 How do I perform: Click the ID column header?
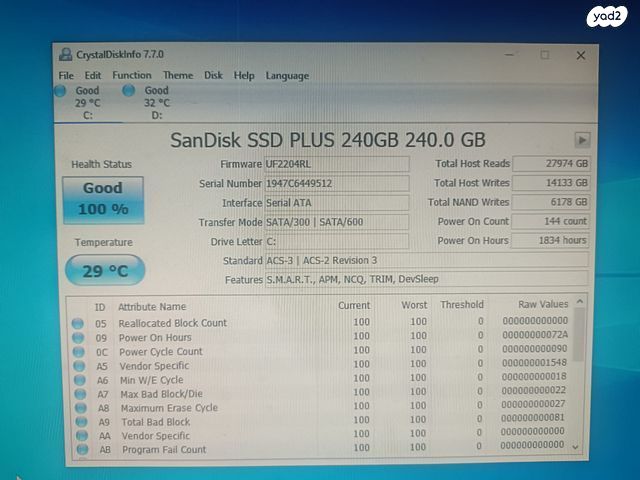click(x=100, y=307)
